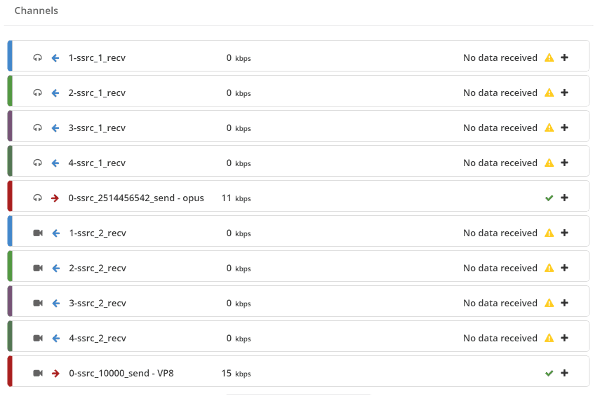
Task: Click green checkmark on opus send channel
Action: [549, 198]
